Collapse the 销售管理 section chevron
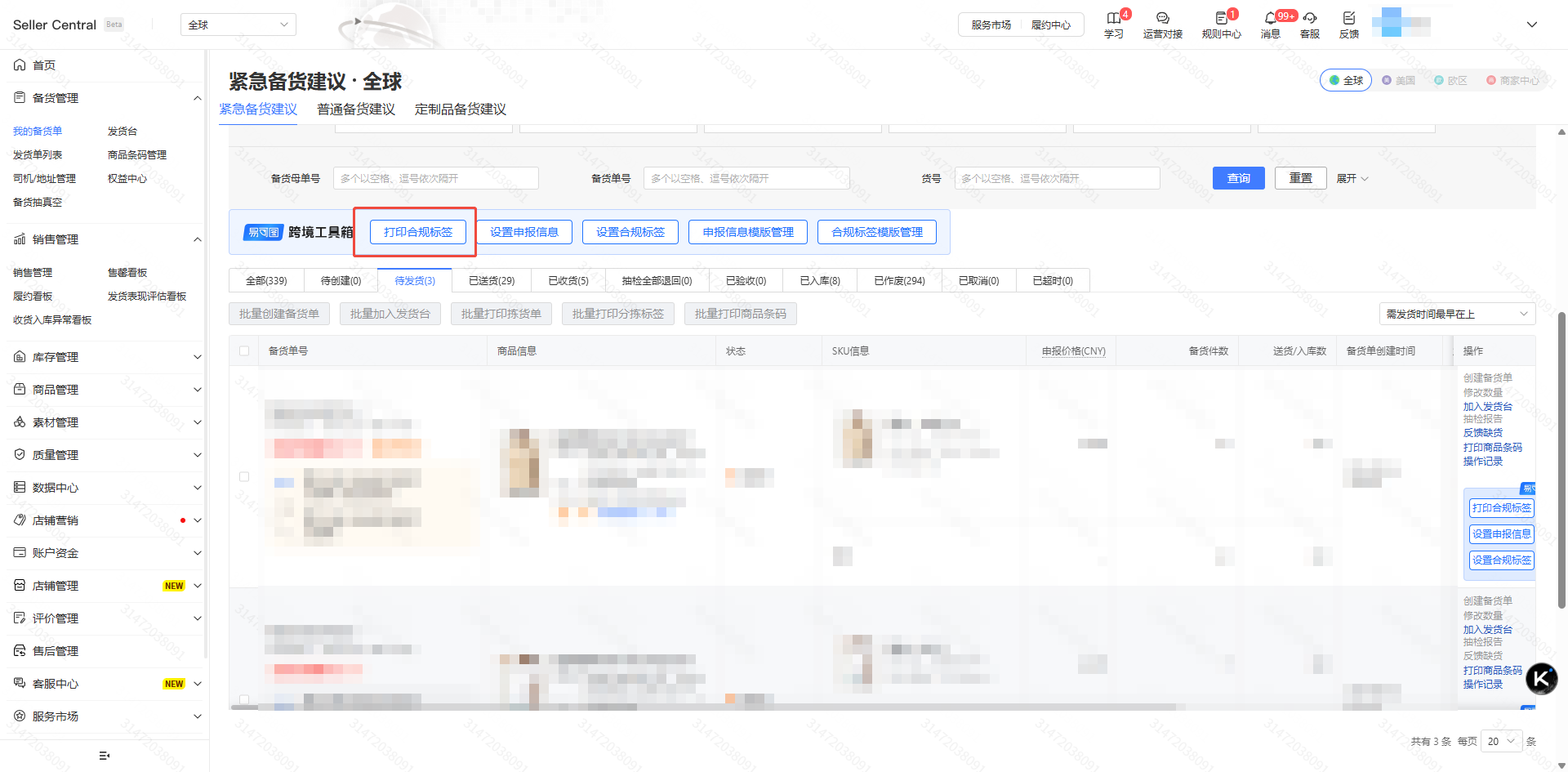This screenshot has width=1568, height=772. click(x=197, y=239)
